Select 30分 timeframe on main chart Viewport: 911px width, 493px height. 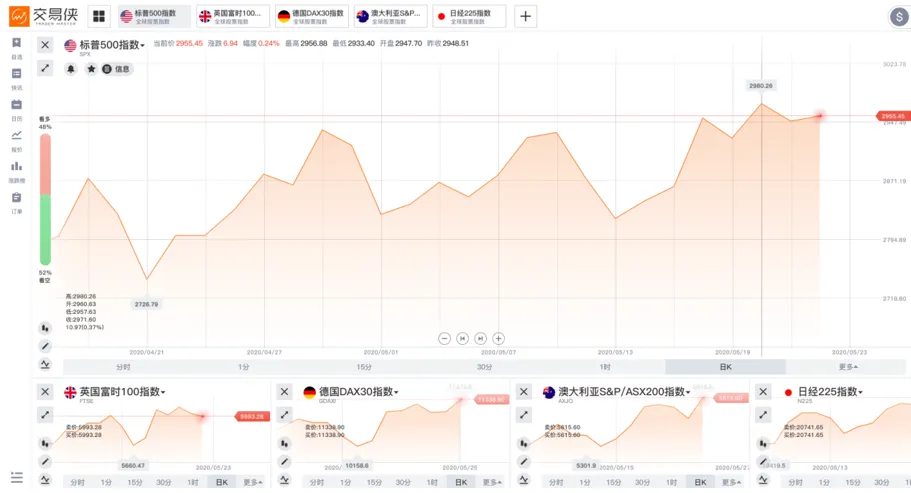pyautogui.click(x=485, y=367)
